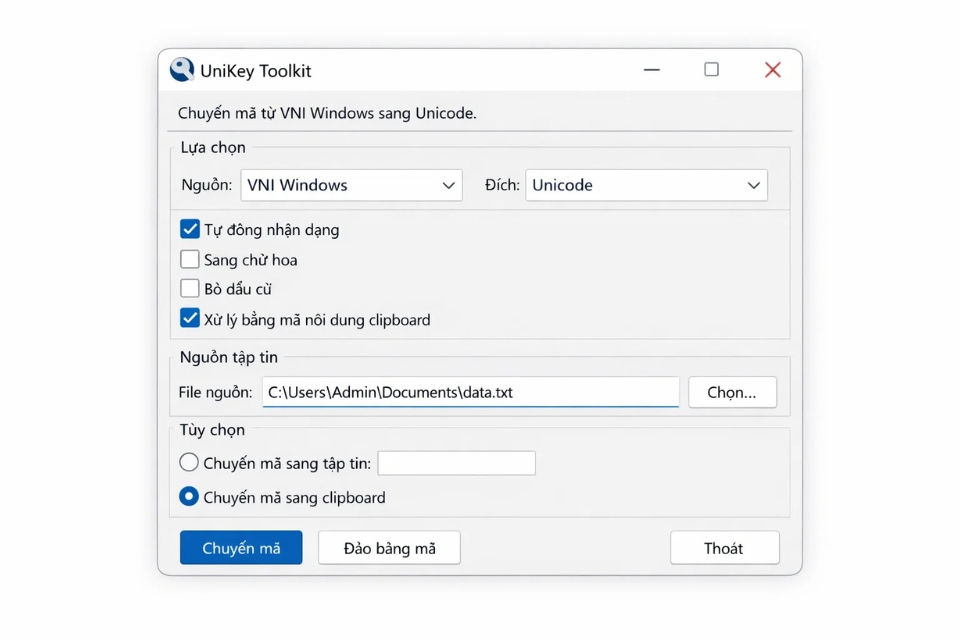Click the "Chọn..." file browse button
The height and width of the screenshot is (640, 960).
(x=732, y=391)
